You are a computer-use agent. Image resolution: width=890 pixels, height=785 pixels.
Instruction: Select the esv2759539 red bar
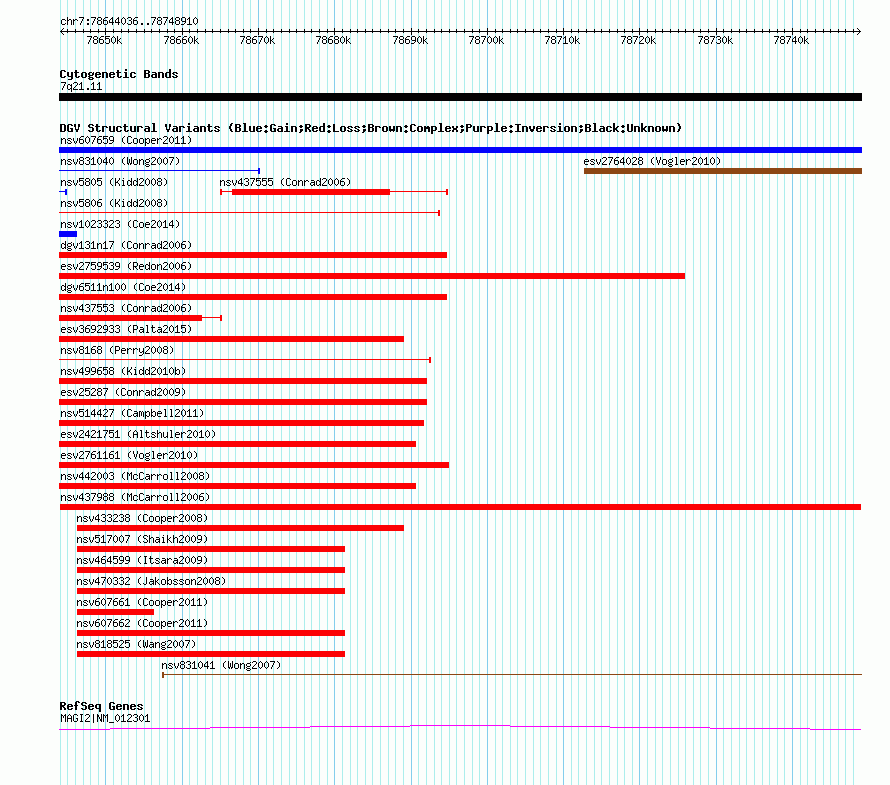click(372, 276)
